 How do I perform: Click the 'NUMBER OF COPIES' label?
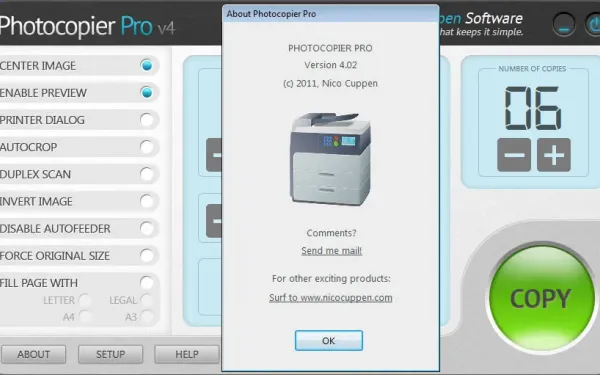click(x=532, y=69)
